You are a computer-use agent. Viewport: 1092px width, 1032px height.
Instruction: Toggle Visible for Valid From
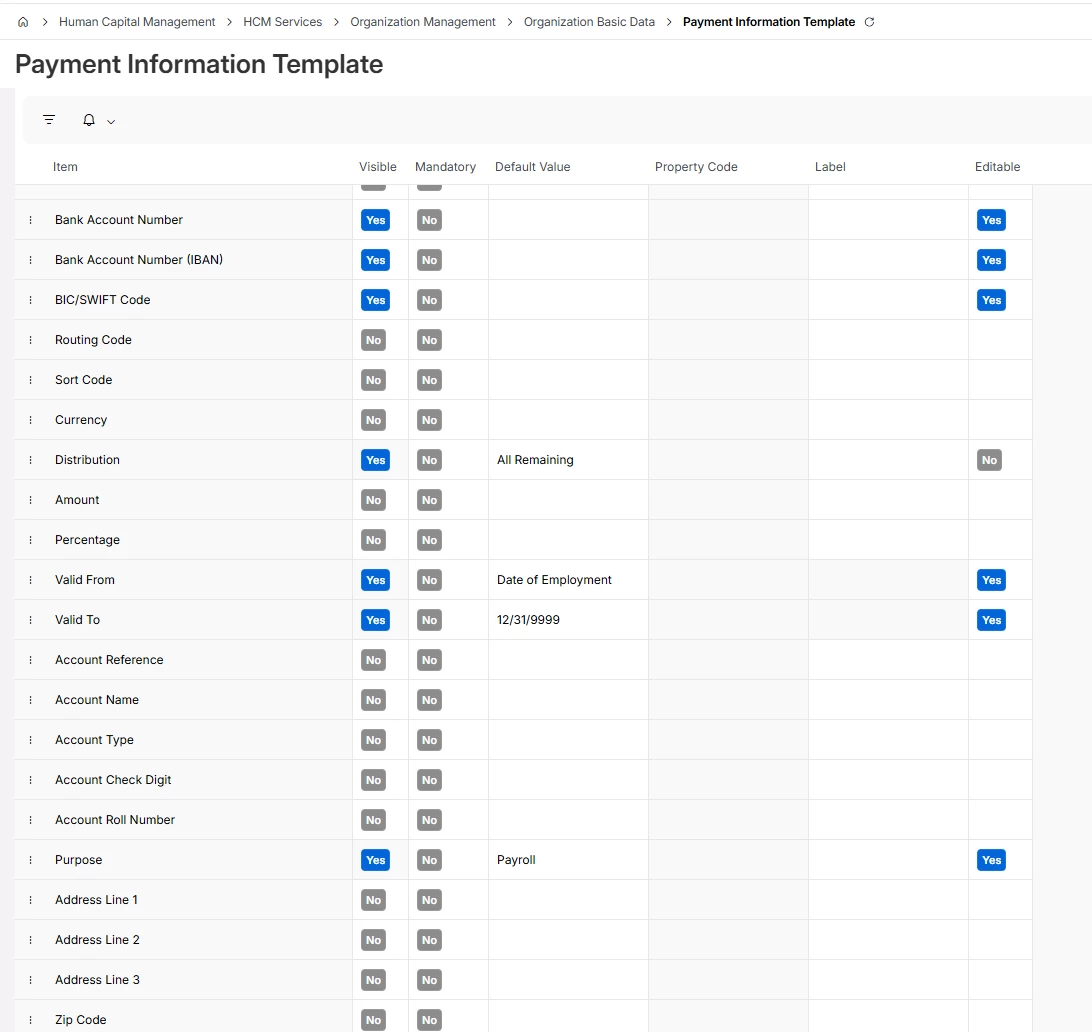375,580
